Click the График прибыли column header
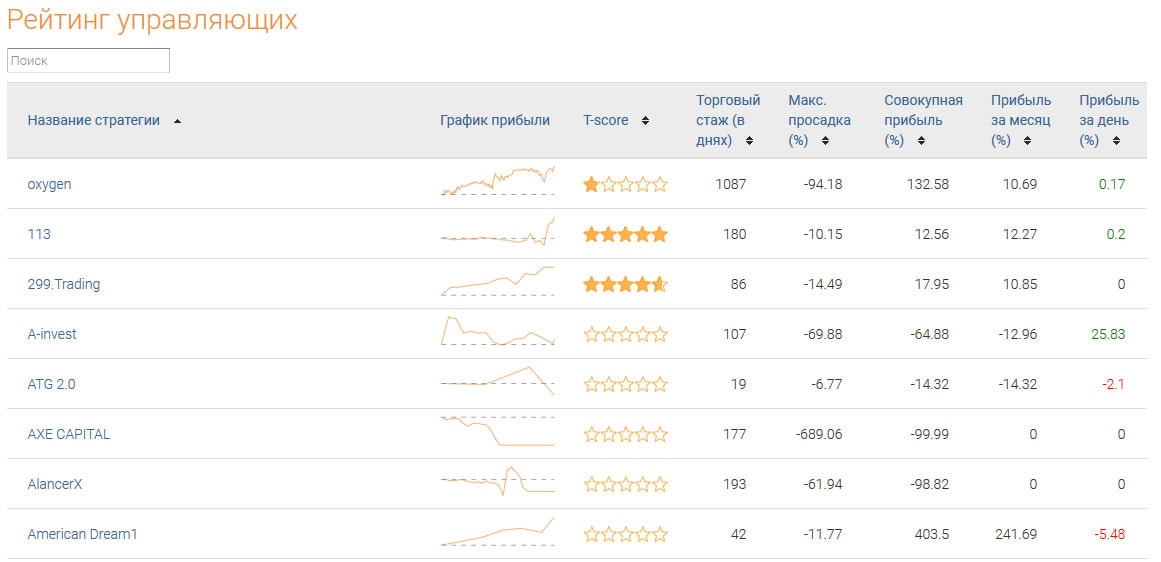 pos(495,120)
